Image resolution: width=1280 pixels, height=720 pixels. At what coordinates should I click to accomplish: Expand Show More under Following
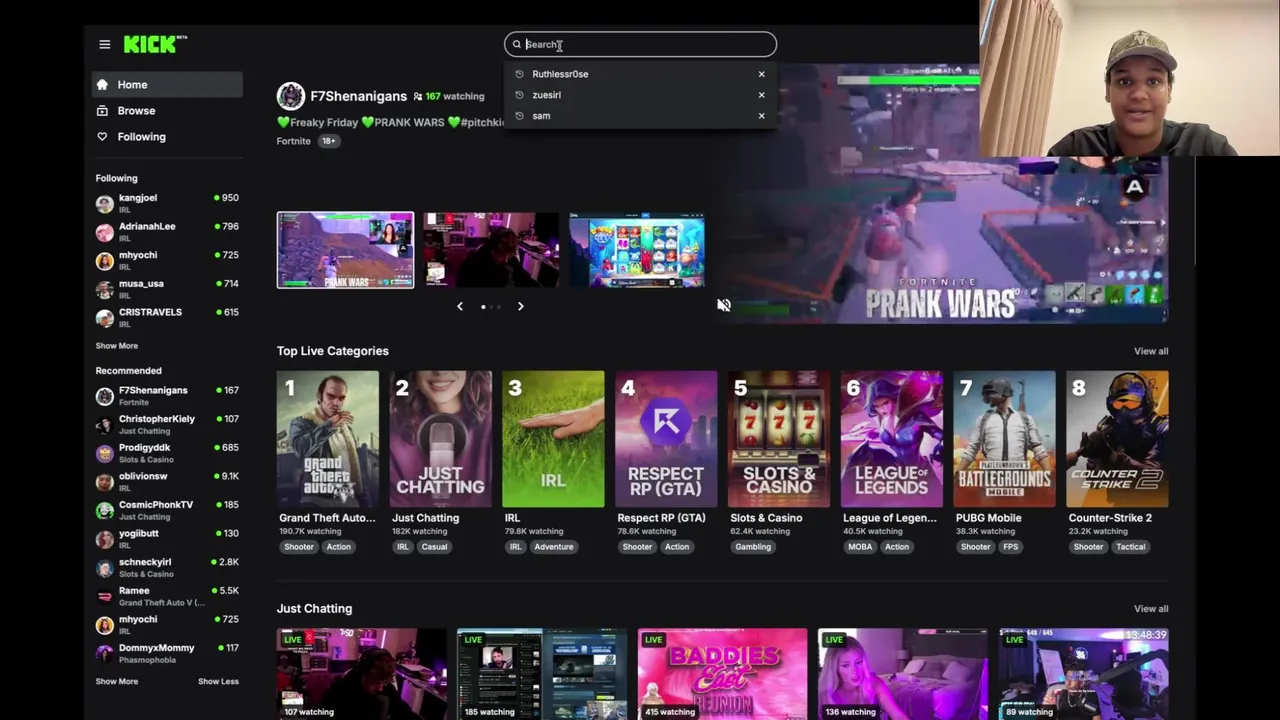pyautogui.click(x=117, y=346)
